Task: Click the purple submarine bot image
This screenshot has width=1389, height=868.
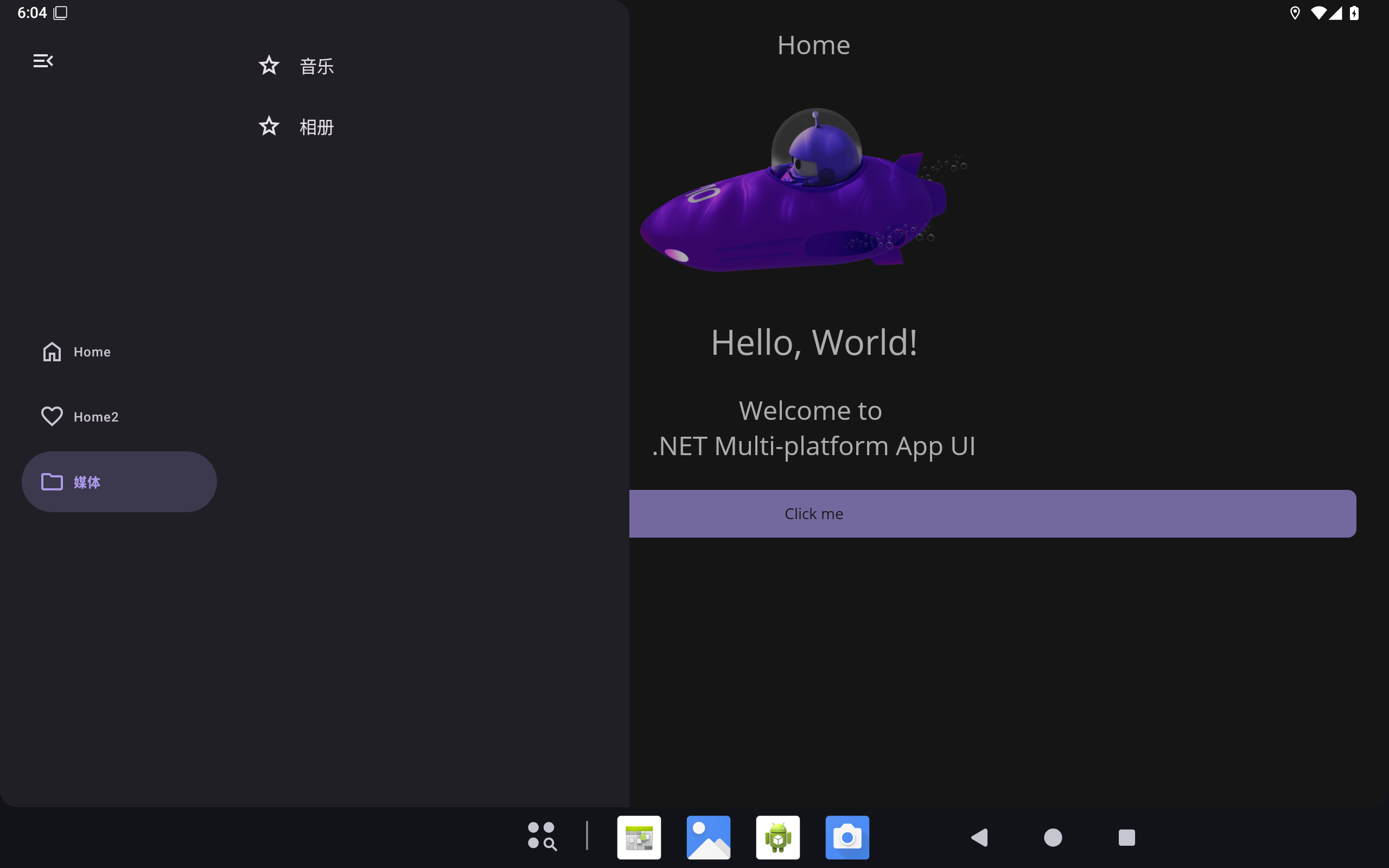Action: pos(804,189)
